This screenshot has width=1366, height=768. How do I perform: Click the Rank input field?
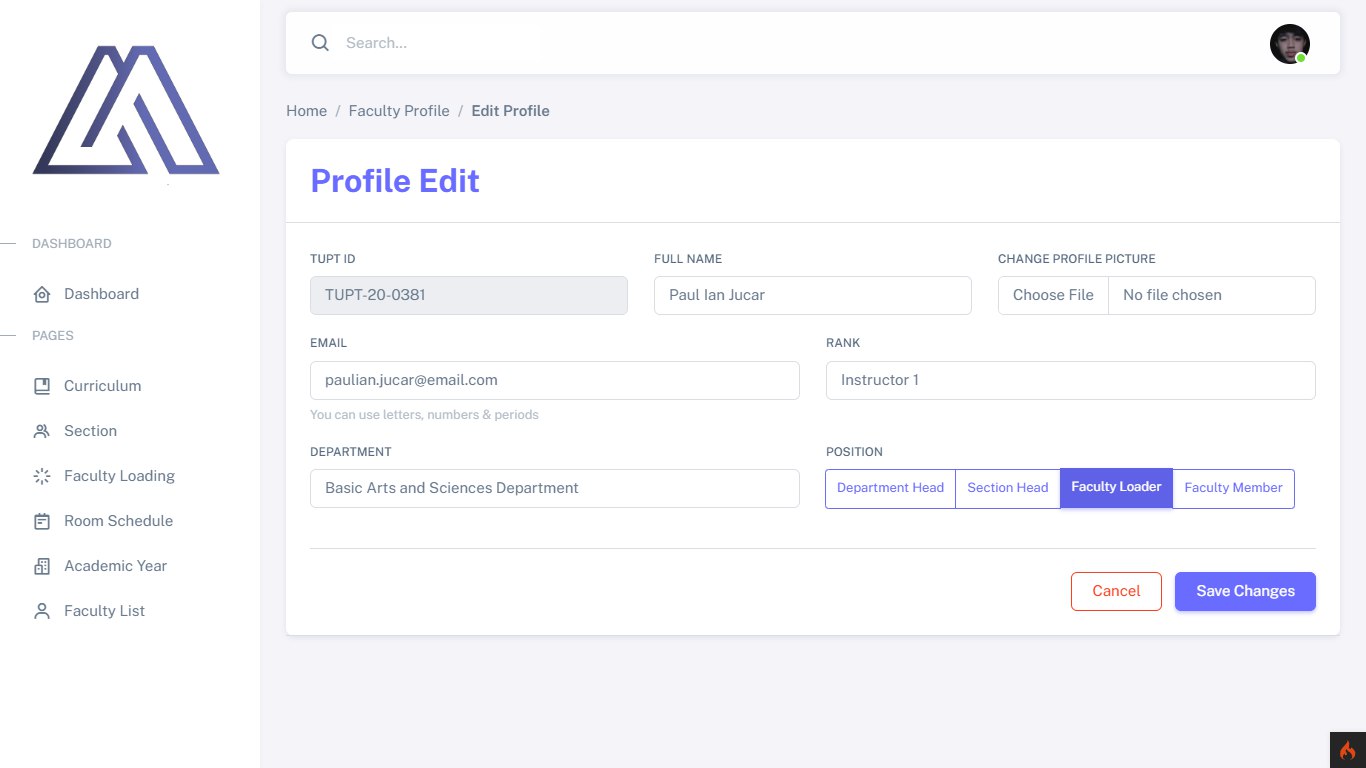1071,380
